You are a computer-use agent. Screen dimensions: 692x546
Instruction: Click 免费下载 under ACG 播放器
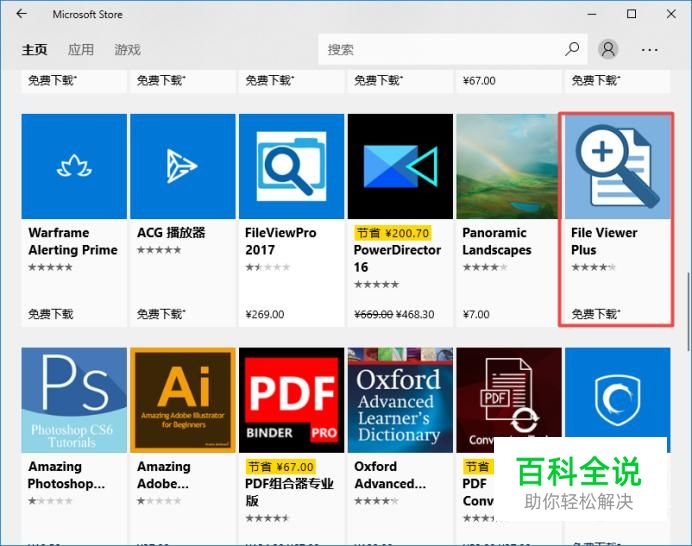coord(161,314)
